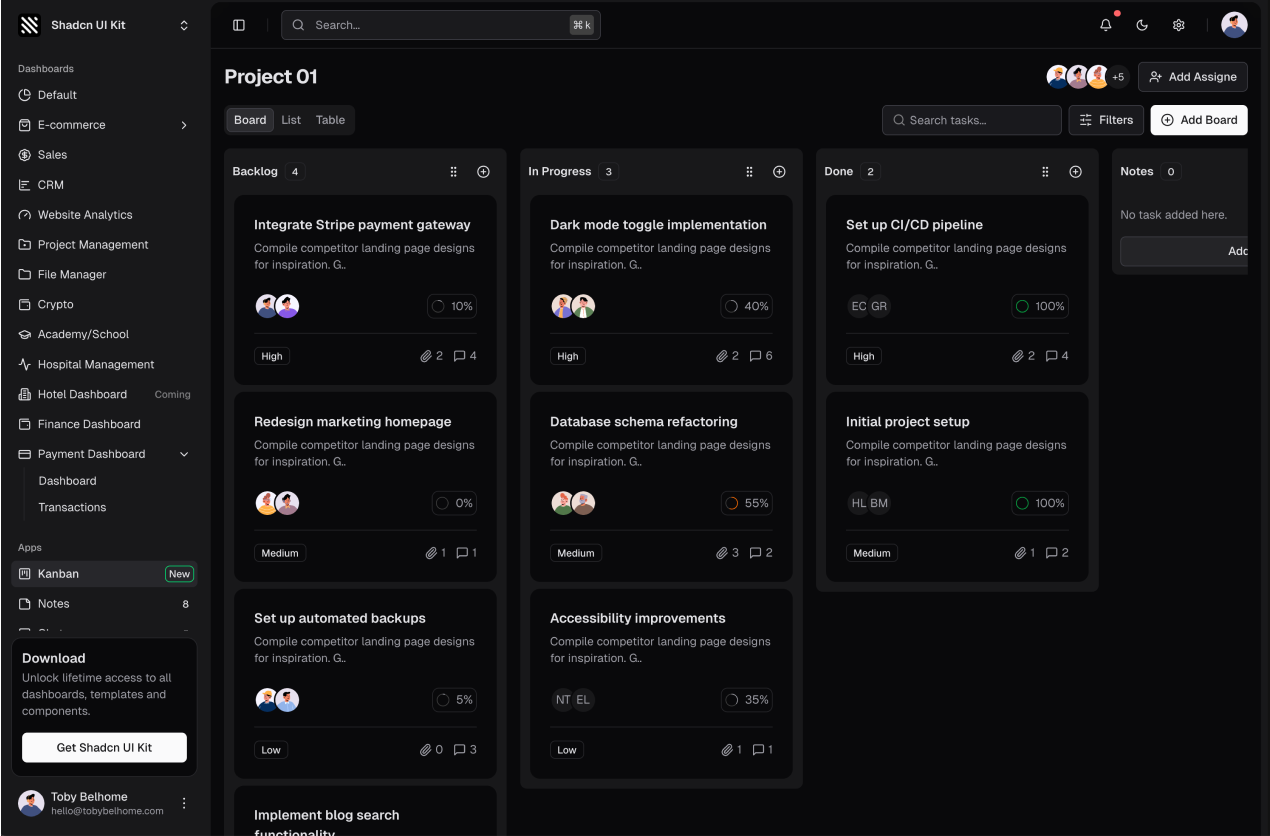The width and height of the screenshot is (1270, 836).
Task: Click EC GR assignee initials
Action: (x=869, y=306)
